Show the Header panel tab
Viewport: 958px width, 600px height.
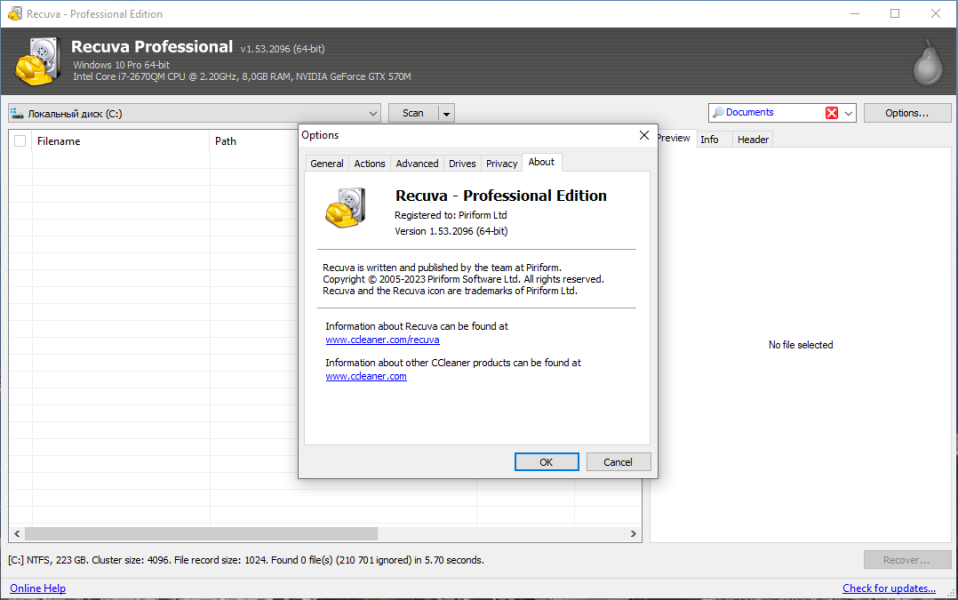[753, 139]
